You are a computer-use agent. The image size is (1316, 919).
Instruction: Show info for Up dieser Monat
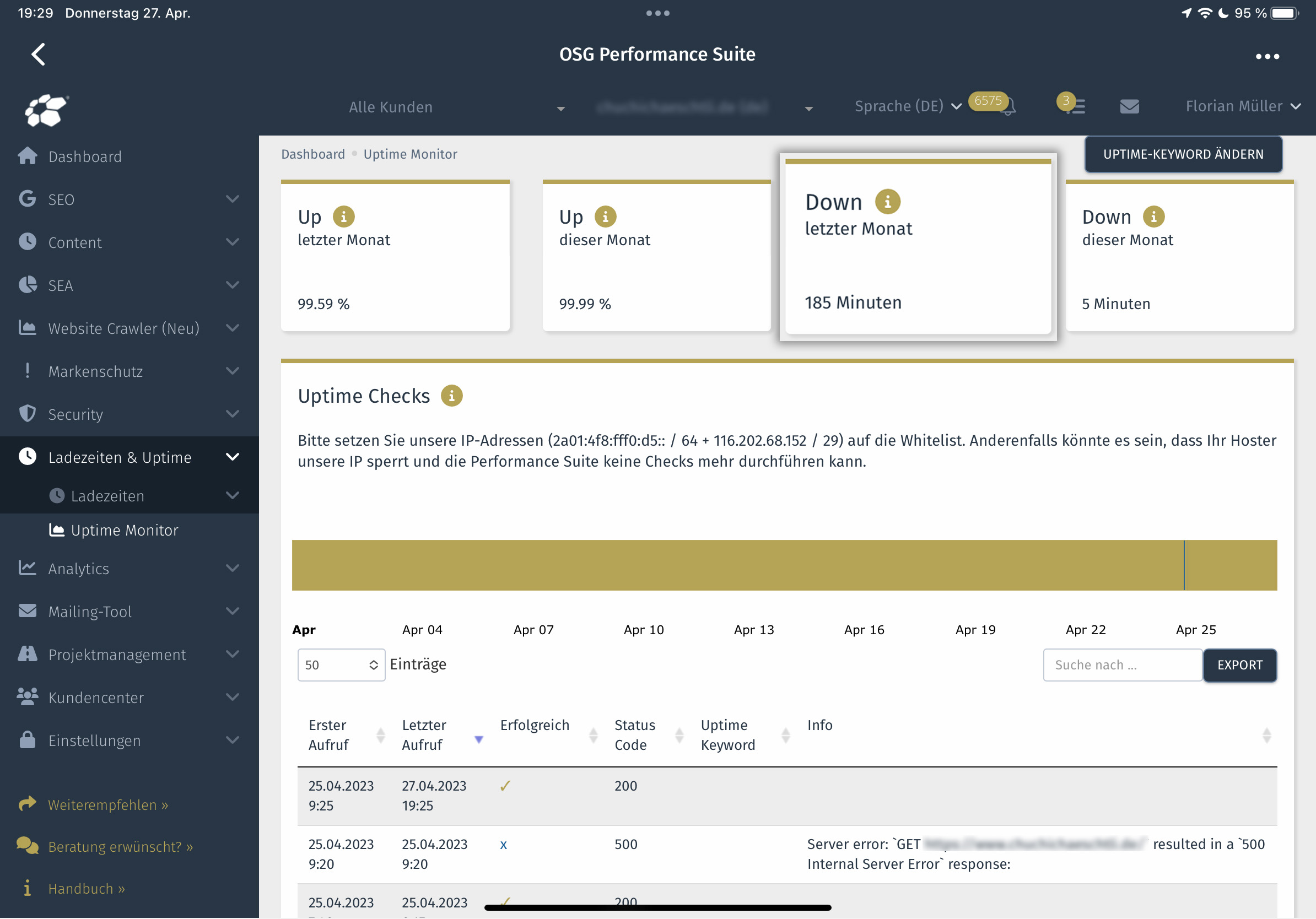pyautogui.click(x=605, y=217)
